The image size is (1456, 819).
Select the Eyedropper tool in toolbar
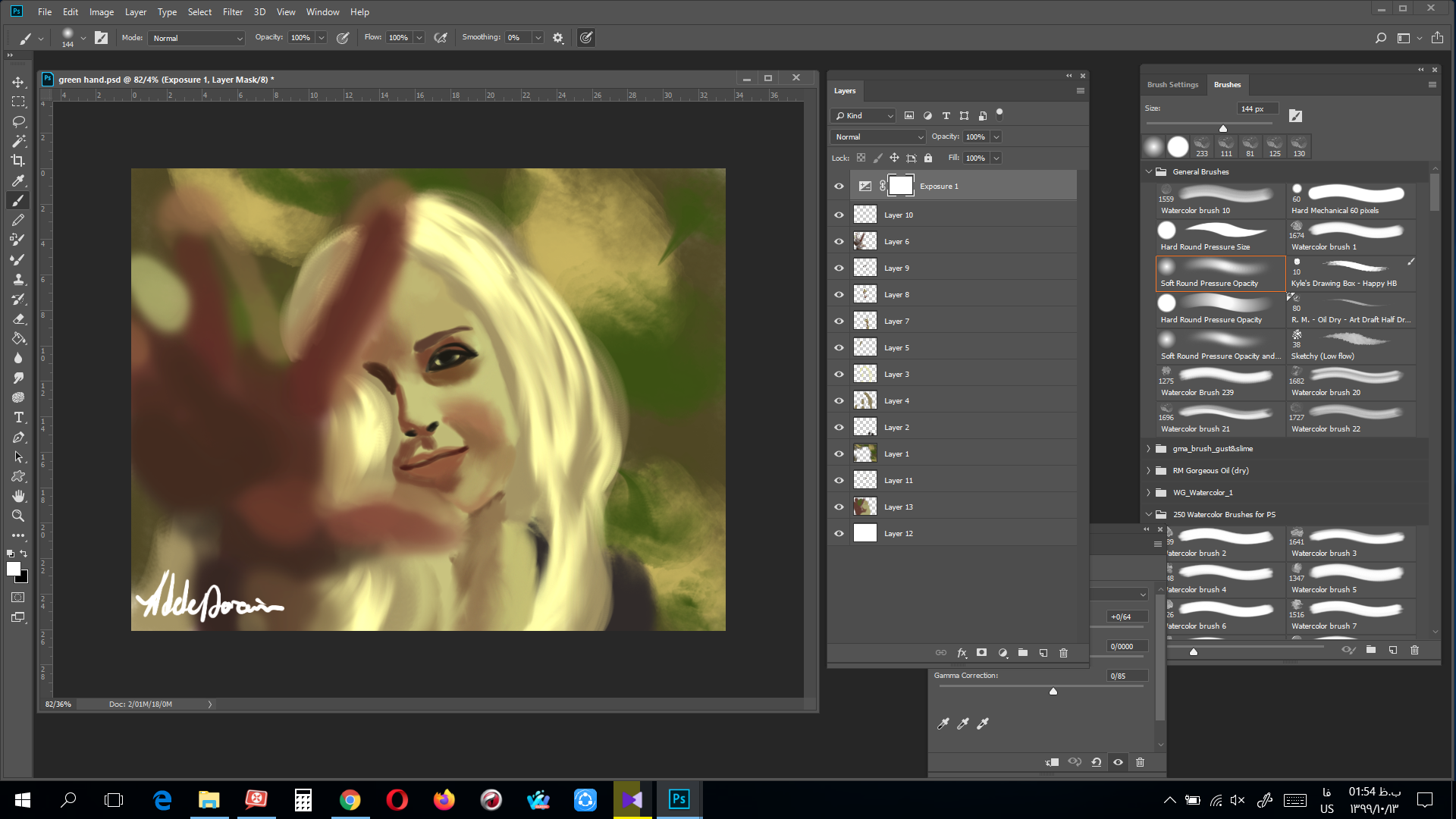click(x=18, y=180)
